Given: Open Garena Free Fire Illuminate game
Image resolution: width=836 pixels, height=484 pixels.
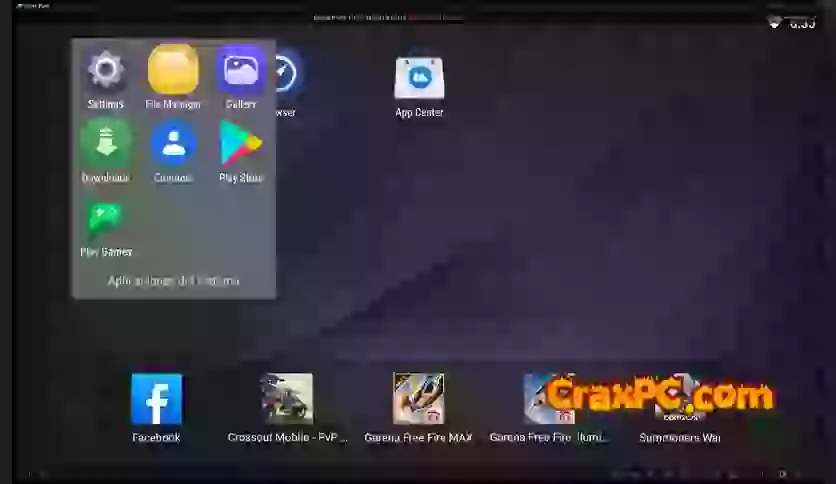Looking at the screenshot, I should click(549, 399).
